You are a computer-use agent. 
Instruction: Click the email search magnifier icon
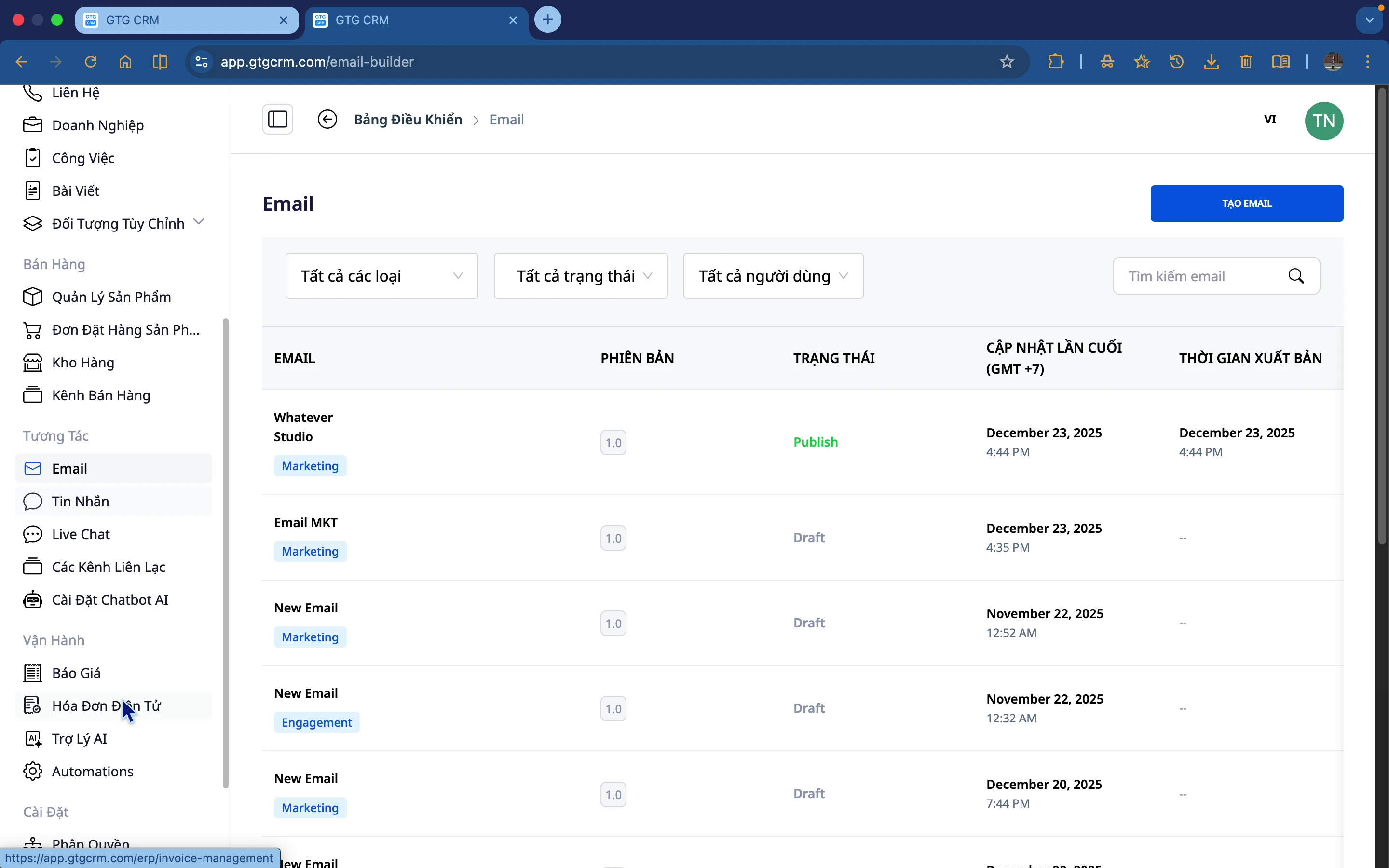(x=1296, y=276)
